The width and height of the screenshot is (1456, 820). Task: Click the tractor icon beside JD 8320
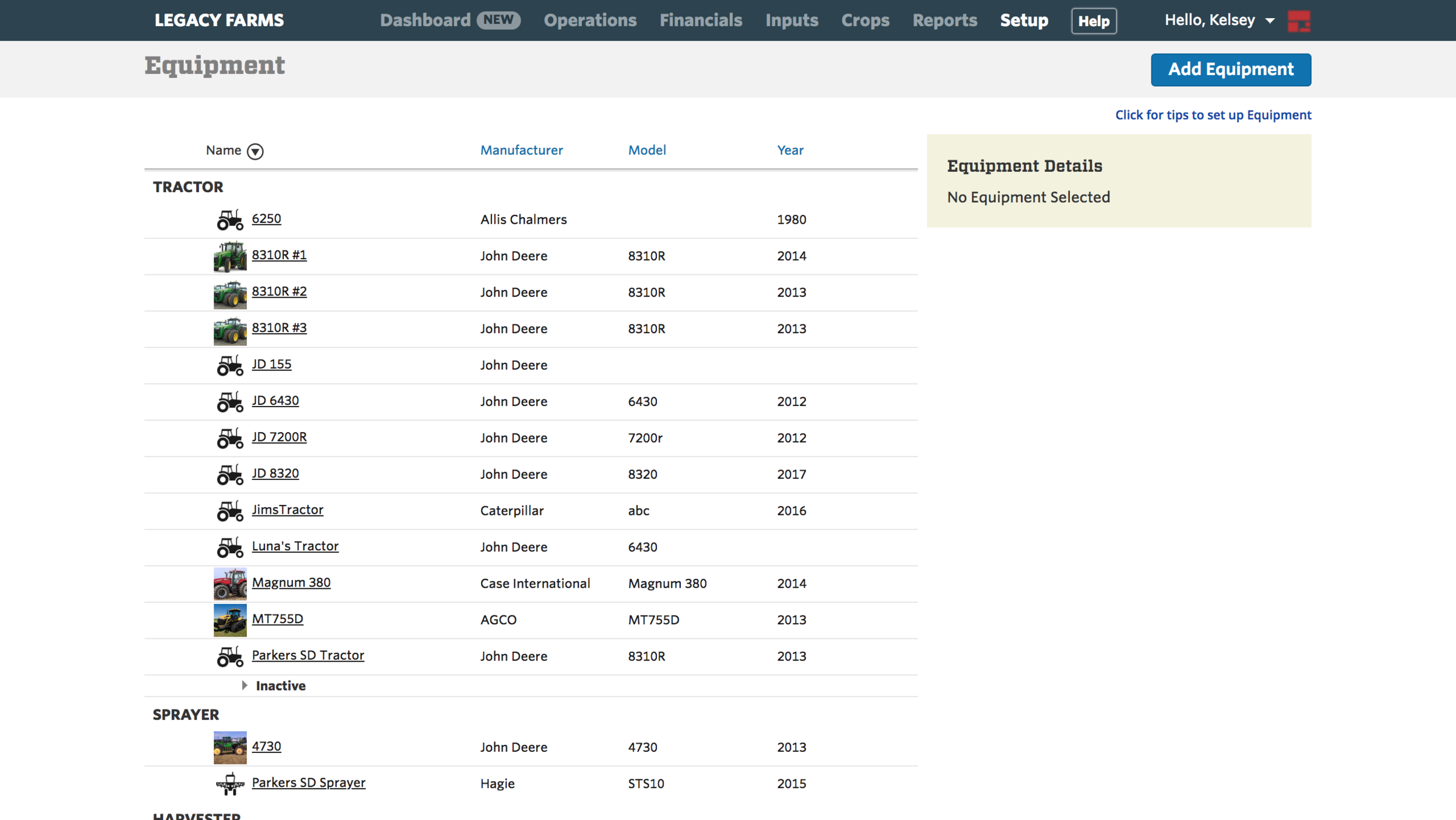click(x=230, y=475)
